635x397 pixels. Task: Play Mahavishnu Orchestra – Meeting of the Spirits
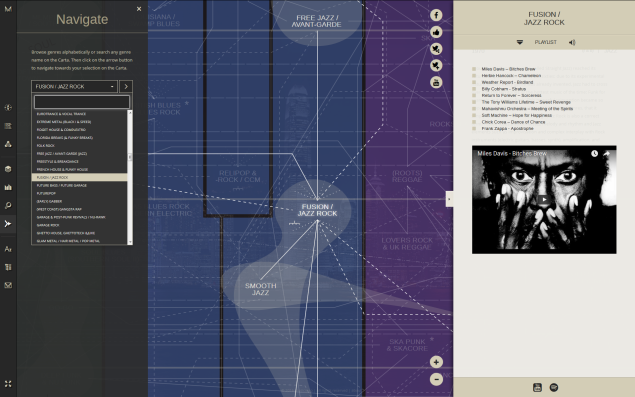[527, 109]
